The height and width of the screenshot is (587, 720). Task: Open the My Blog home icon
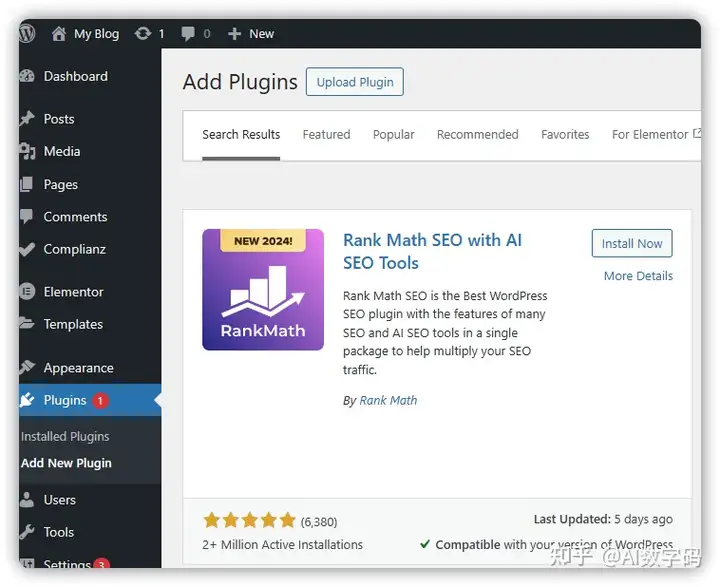[x=59, y=34]
